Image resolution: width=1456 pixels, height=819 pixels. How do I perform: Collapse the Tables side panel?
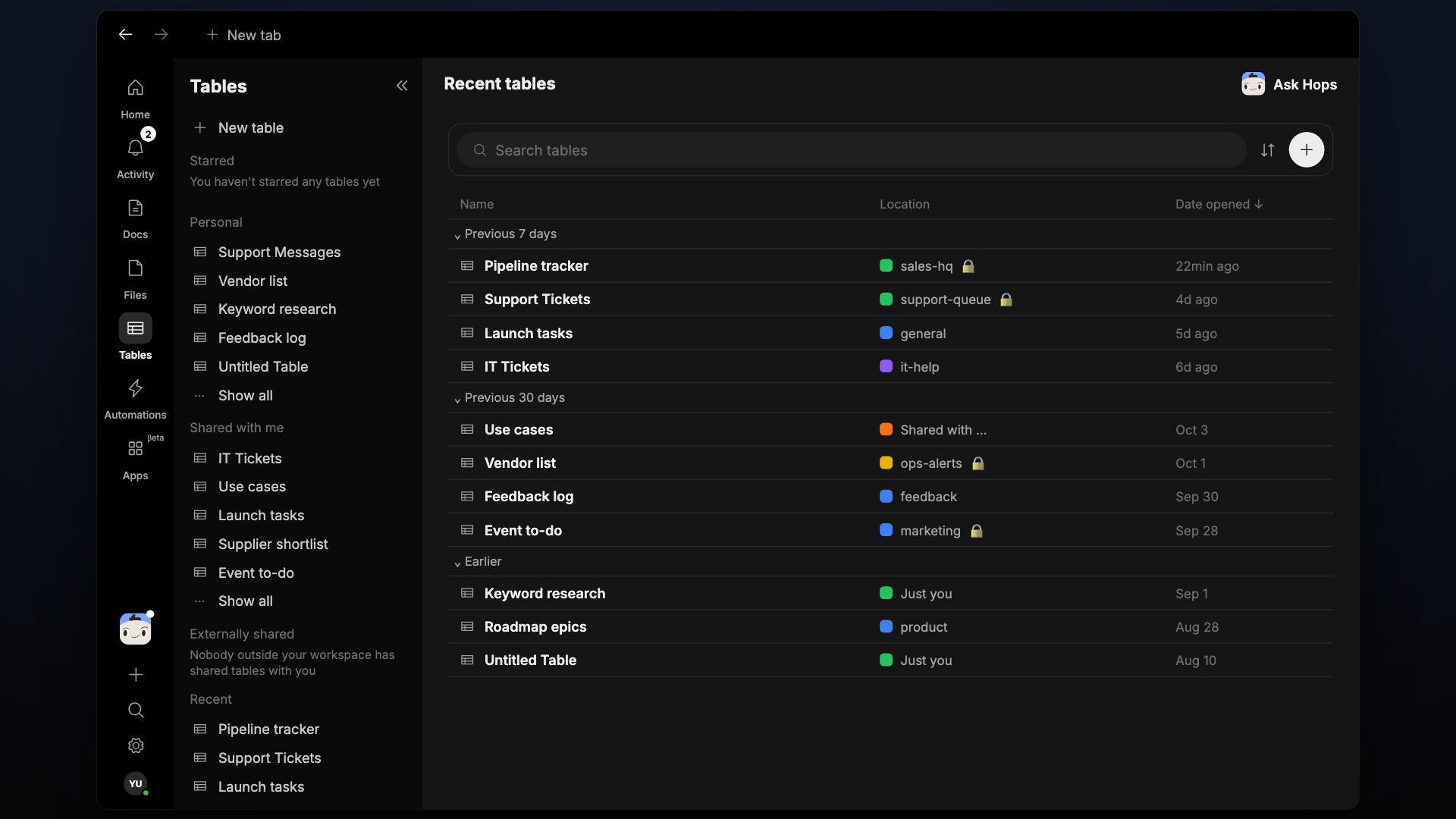coord(402,86)
